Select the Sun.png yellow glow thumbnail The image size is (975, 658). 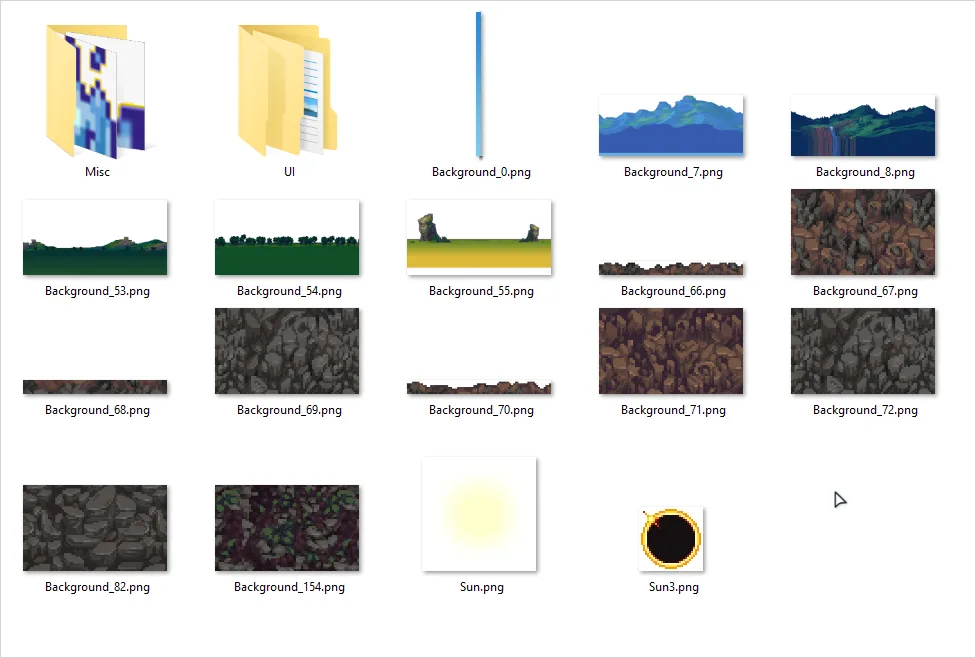click(x=479, y=514)
